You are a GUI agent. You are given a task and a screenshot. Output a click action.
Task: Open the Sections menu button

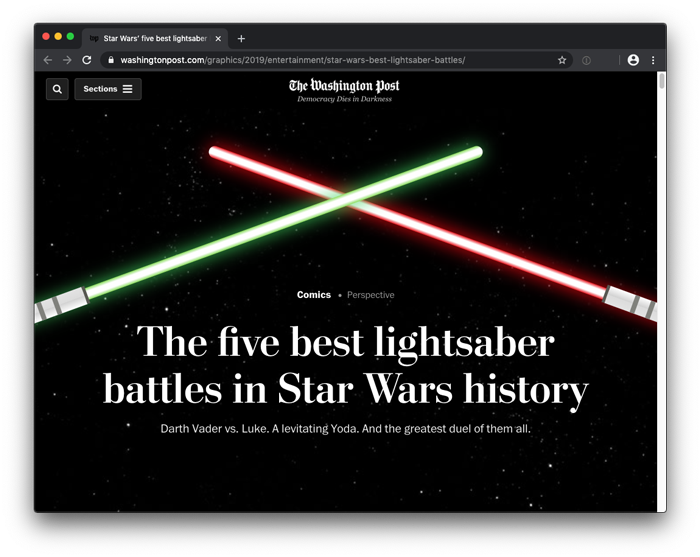tap(108, 89)
